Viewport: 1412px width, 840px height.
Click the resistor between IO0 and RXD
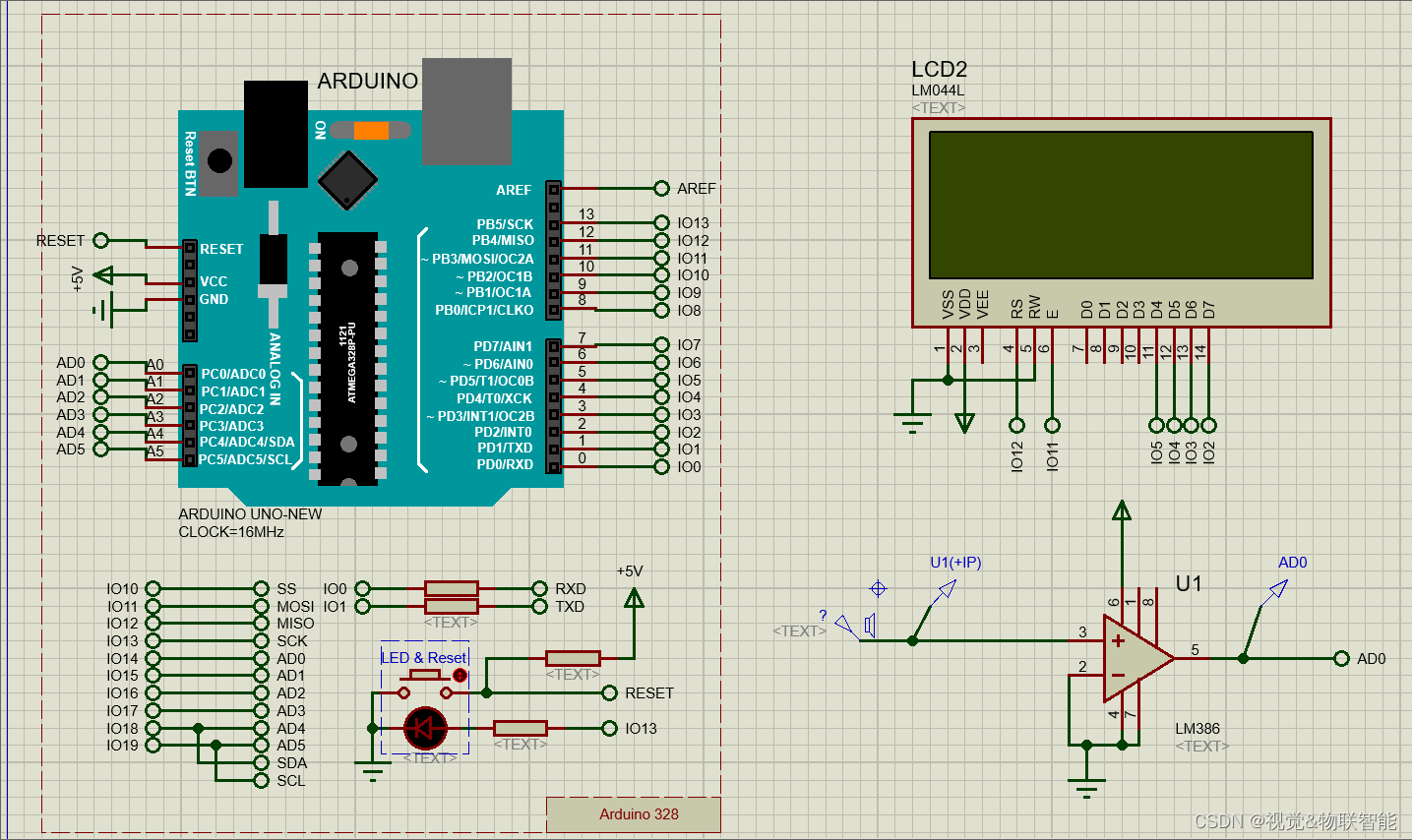[x=451, y=587]
